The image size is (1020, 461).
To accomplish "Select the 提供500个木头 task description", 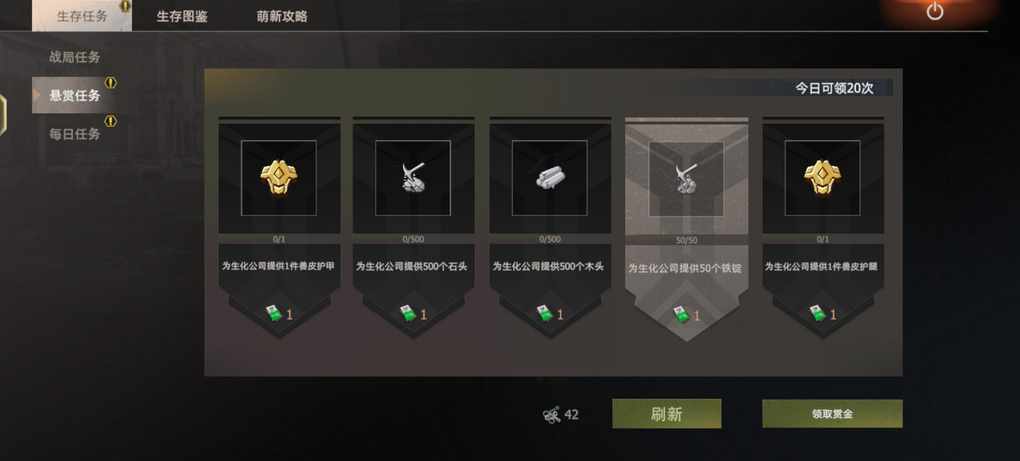I will click(550, 267).
